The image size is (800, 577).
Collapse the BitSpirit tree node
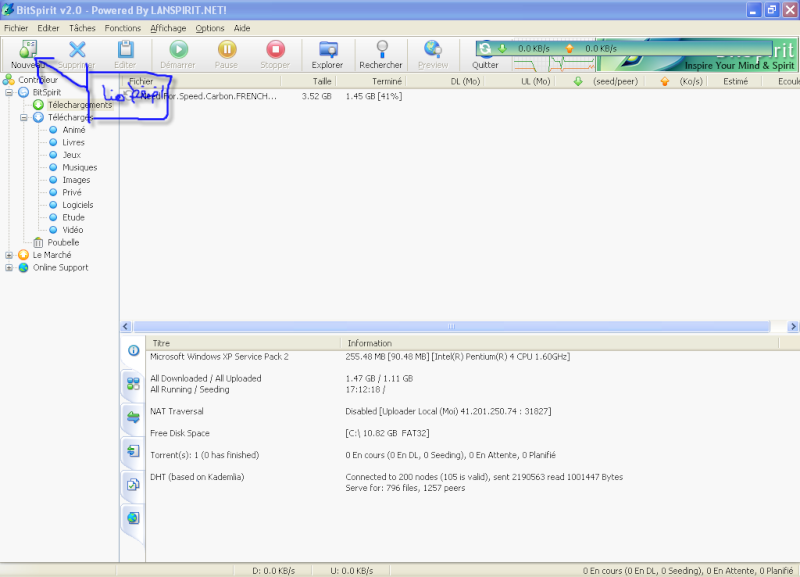[9, 92]
